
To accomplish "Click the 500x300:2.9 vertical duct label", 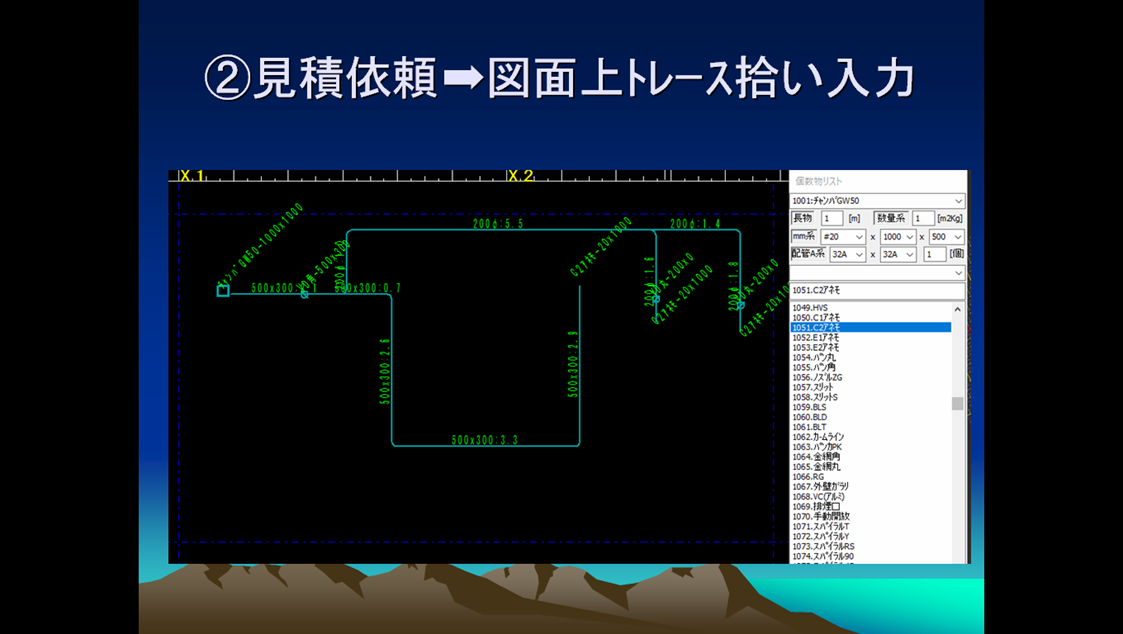I will coord(573,364).
